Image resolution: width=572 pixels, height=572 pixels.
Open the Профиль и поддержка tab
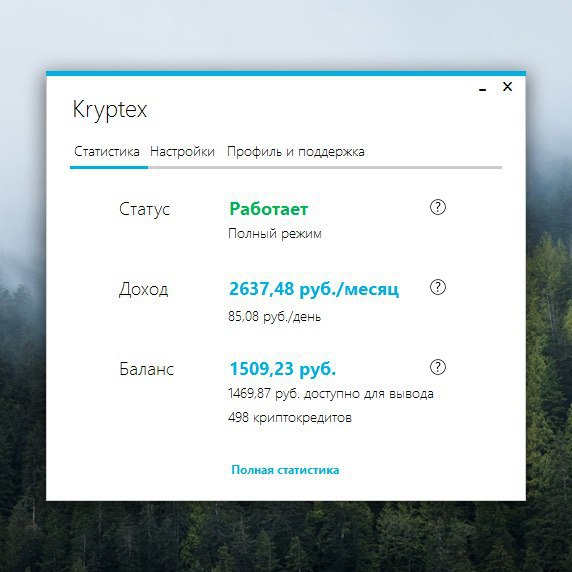tap(295, 152)
